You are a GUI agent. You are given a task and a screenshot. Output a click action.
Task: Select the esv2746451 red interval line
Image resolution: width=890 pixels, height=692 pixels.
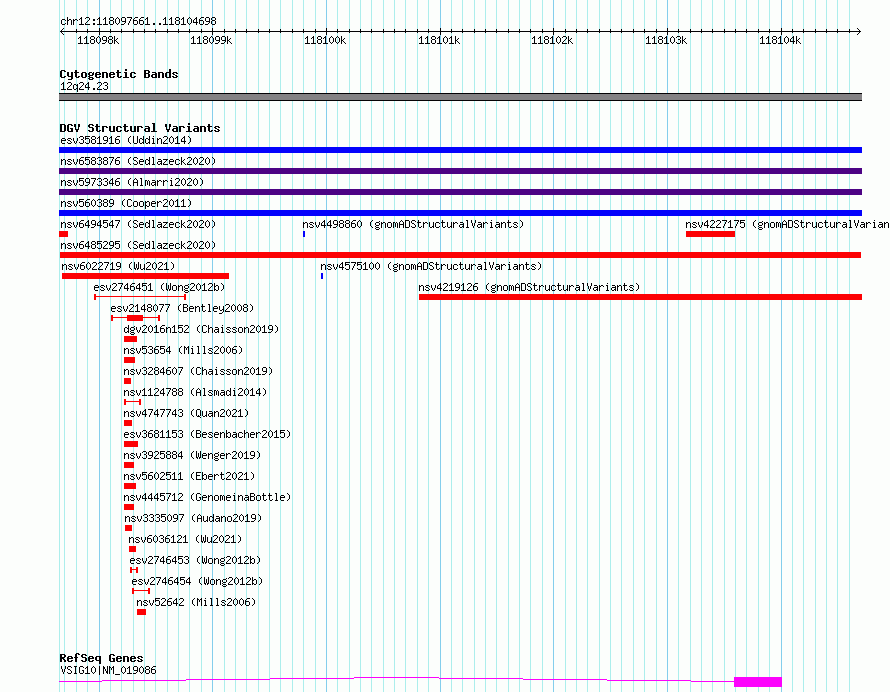pyautogui.click(x=140, y=297)
